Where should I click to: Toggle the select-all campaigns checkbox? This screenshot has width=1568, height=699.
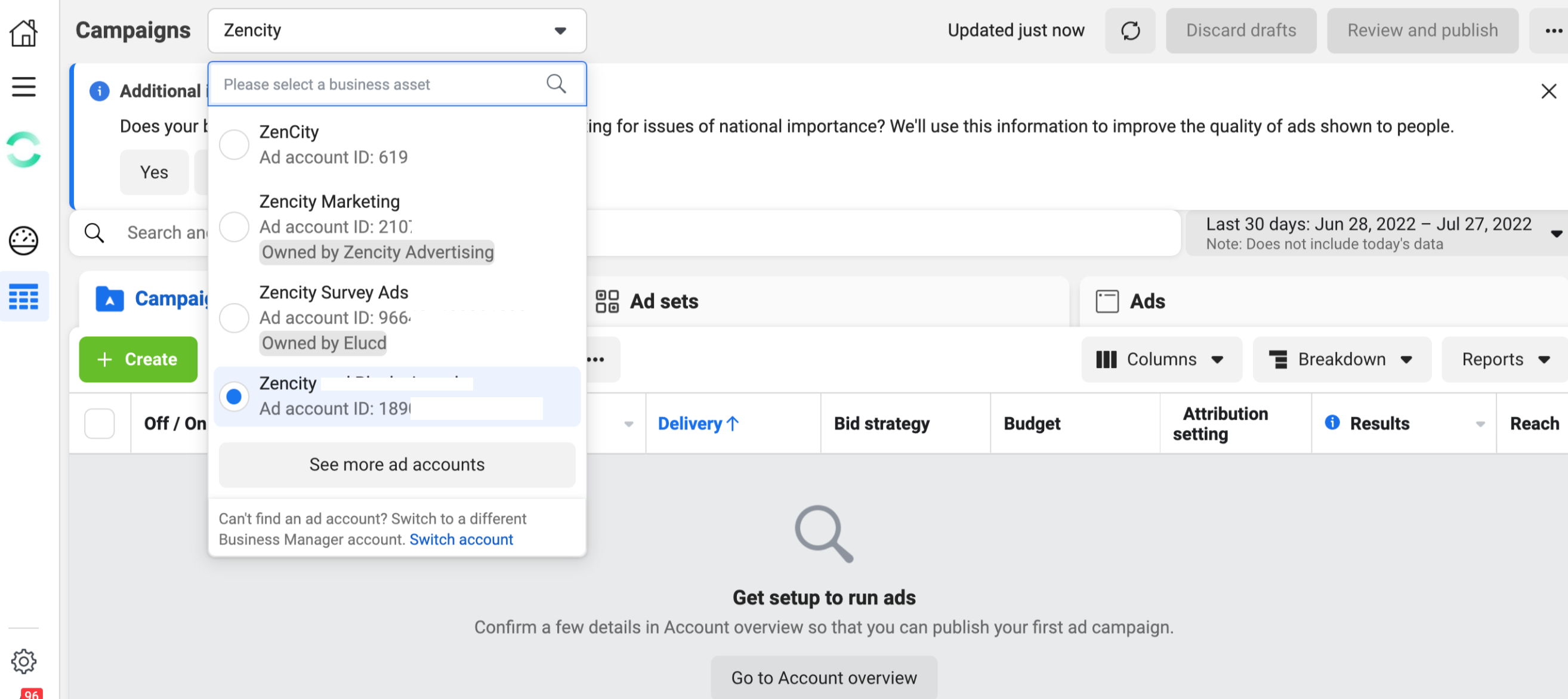point(99,423)
